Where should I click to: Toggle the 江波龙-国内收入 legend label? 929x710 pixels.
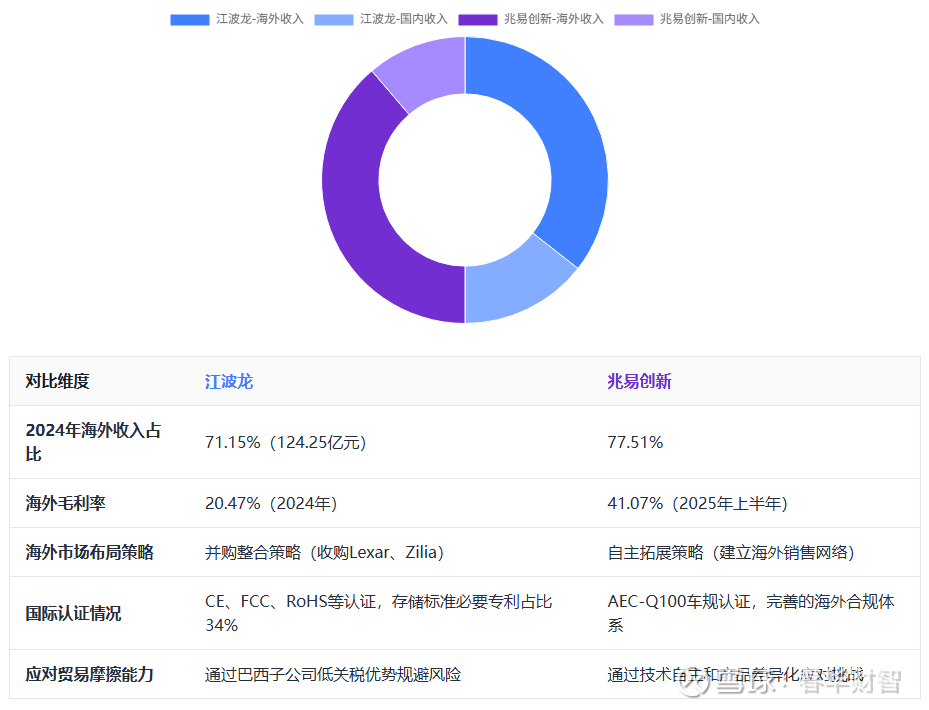coord(403,19)
